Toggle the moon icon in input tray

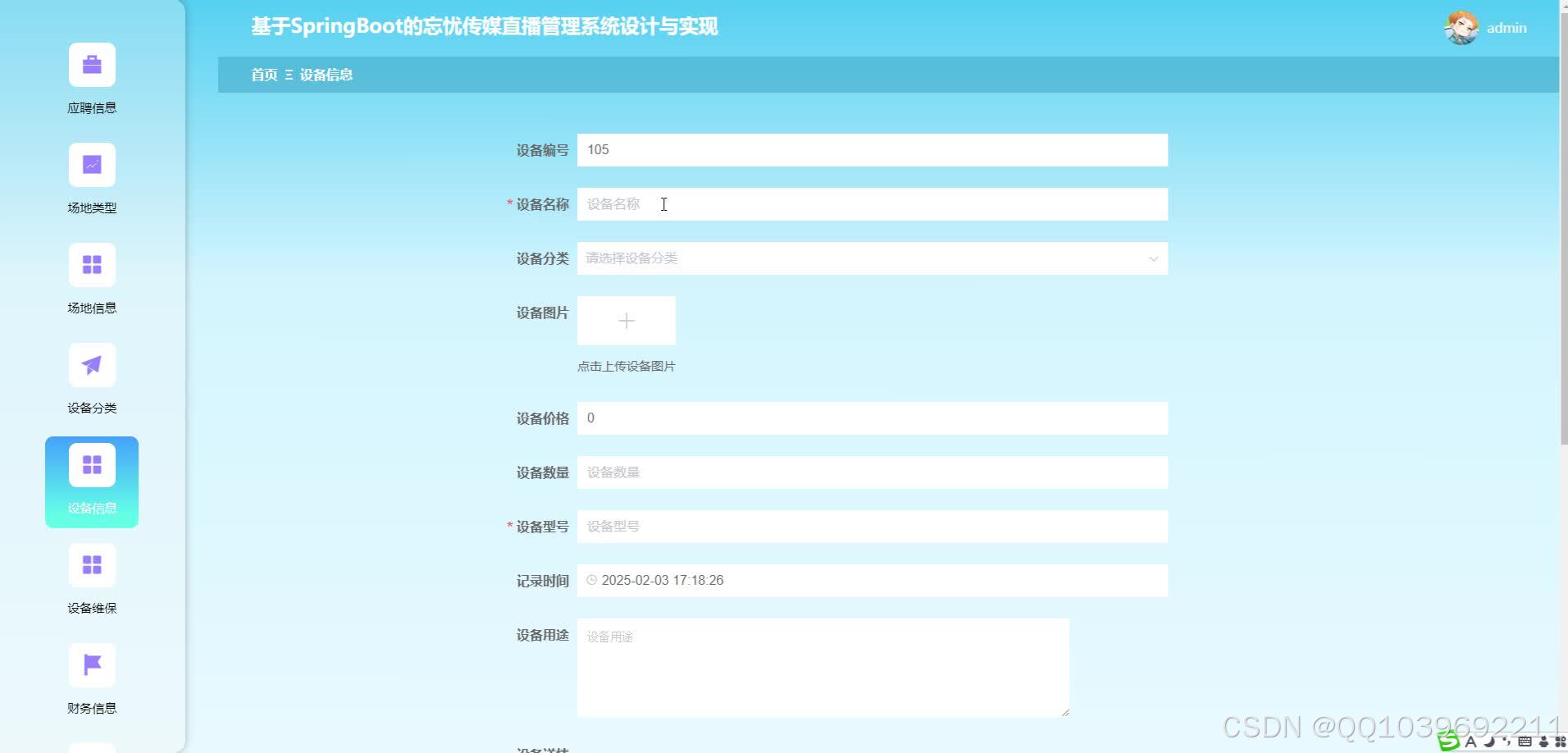(x=1489, y=742)
